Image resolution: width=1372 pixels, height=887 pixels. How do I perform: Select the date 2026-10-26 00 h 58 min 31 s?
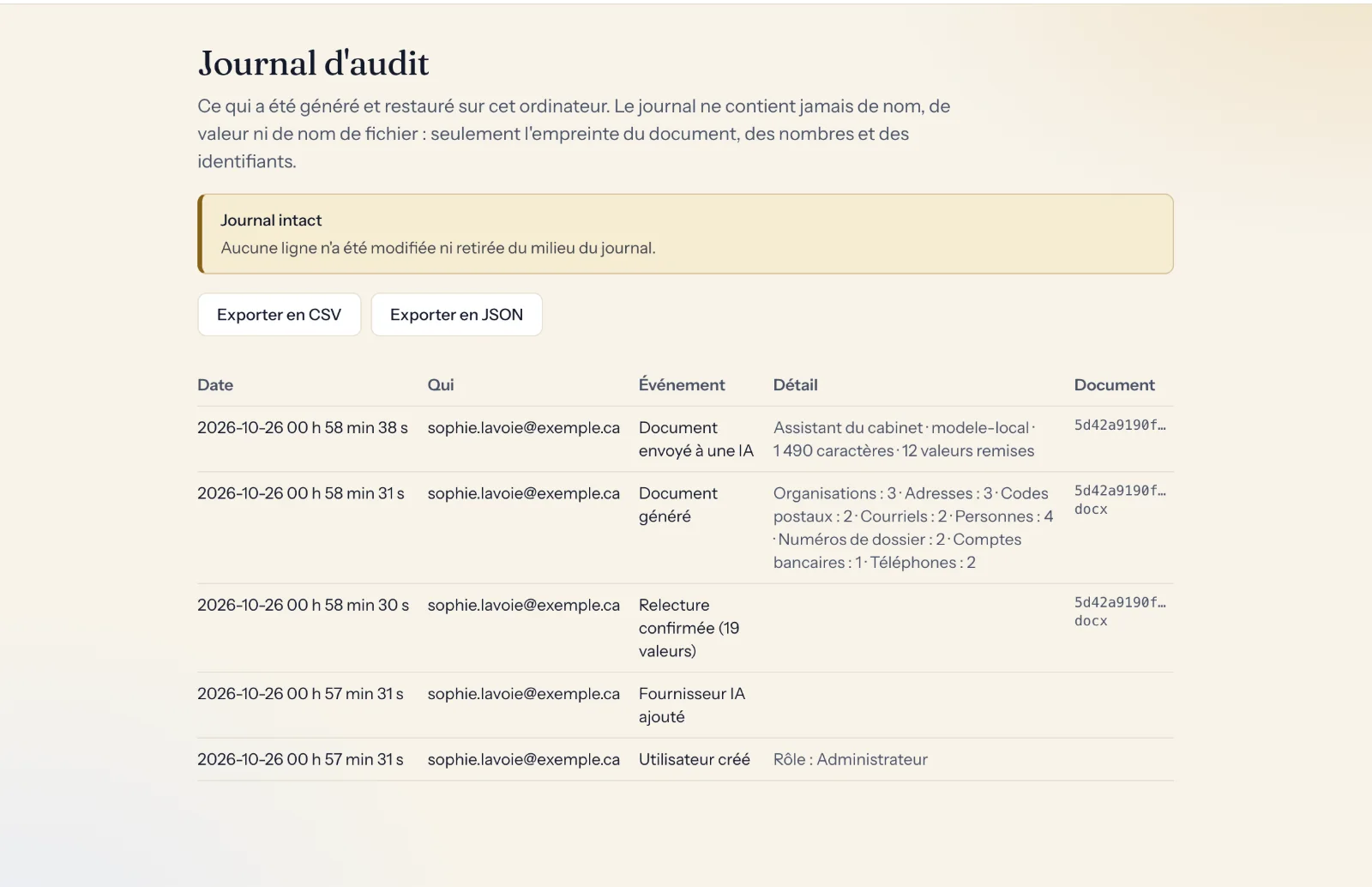(x=301, y=493)
